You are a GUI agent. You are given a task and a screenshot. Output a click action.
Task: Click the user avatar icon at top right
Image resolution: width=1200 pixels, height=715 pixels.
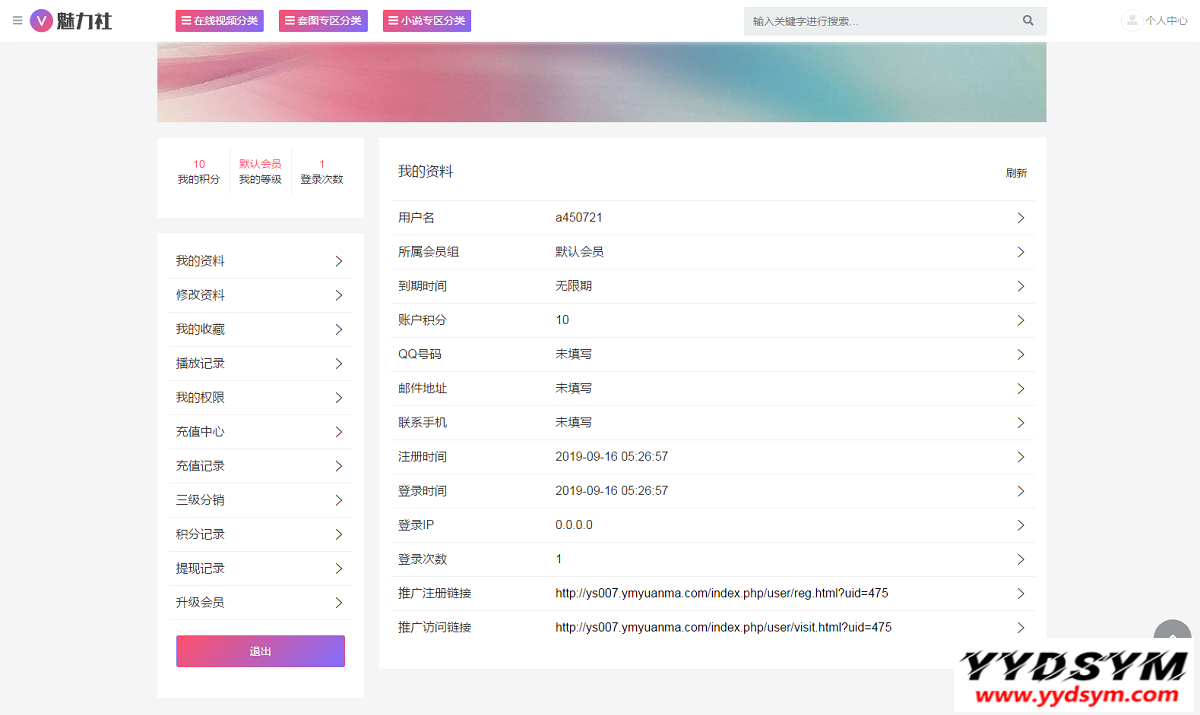coord(1131,20)
